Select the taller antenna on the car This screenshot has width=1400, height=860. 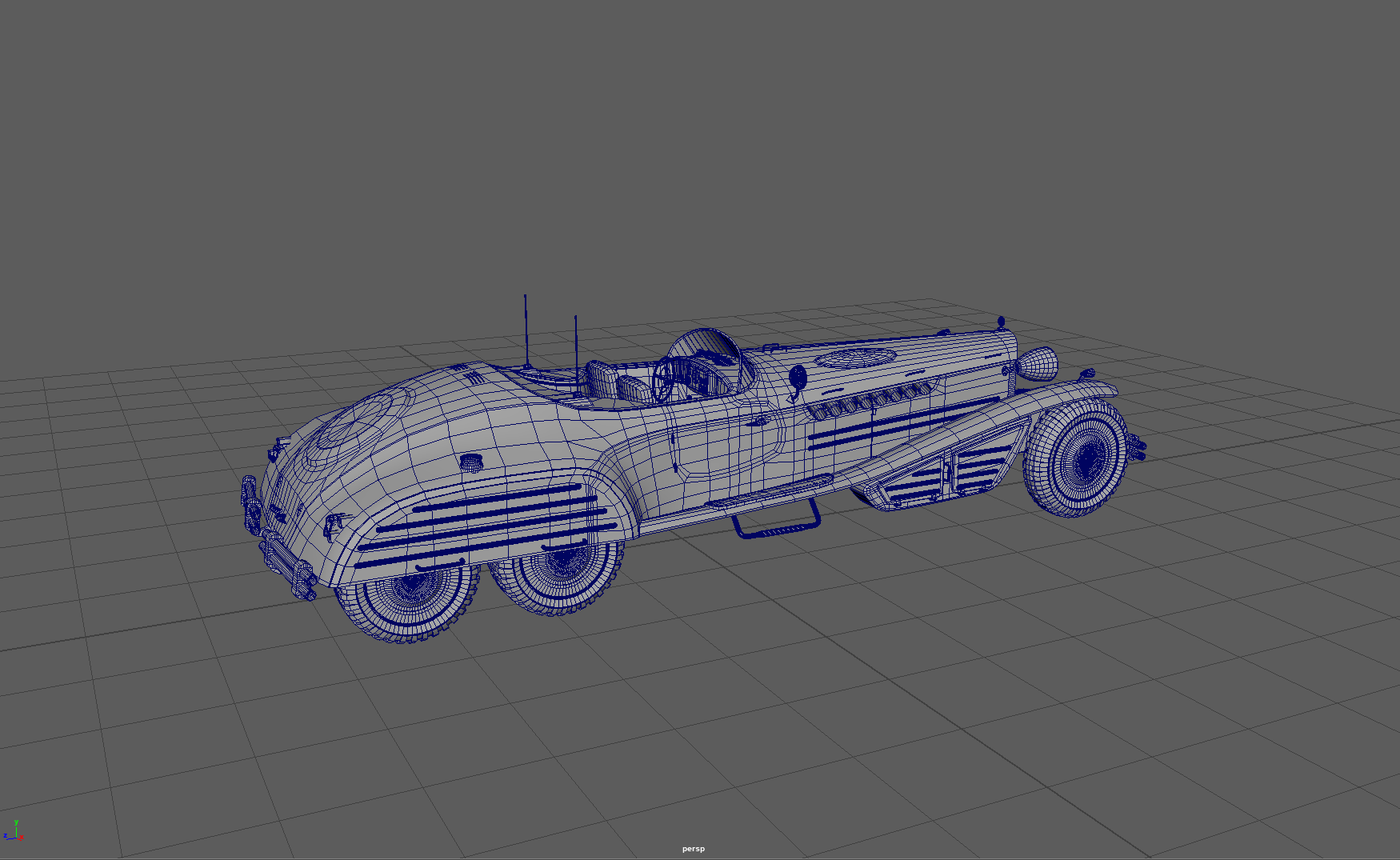pos(526,332)
